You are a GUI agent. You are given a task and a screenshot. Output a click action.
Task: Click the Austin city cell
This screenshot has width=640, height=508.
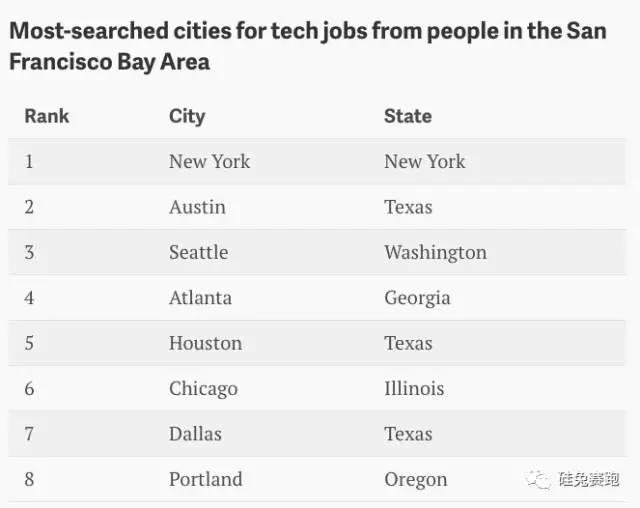tap(197, 207)
